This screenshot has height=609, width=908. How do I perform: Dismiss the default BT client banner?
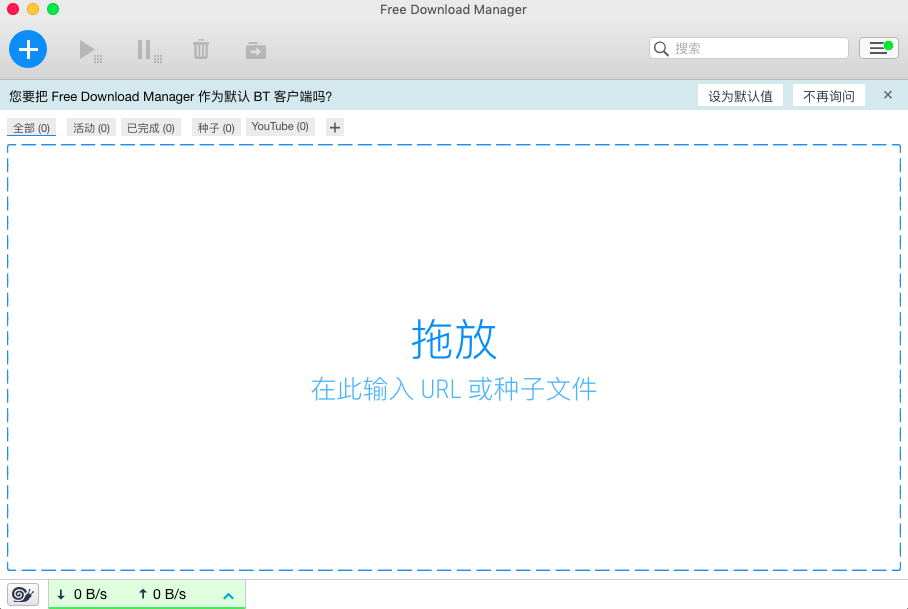pyautogui.click(x=888, y=95)
